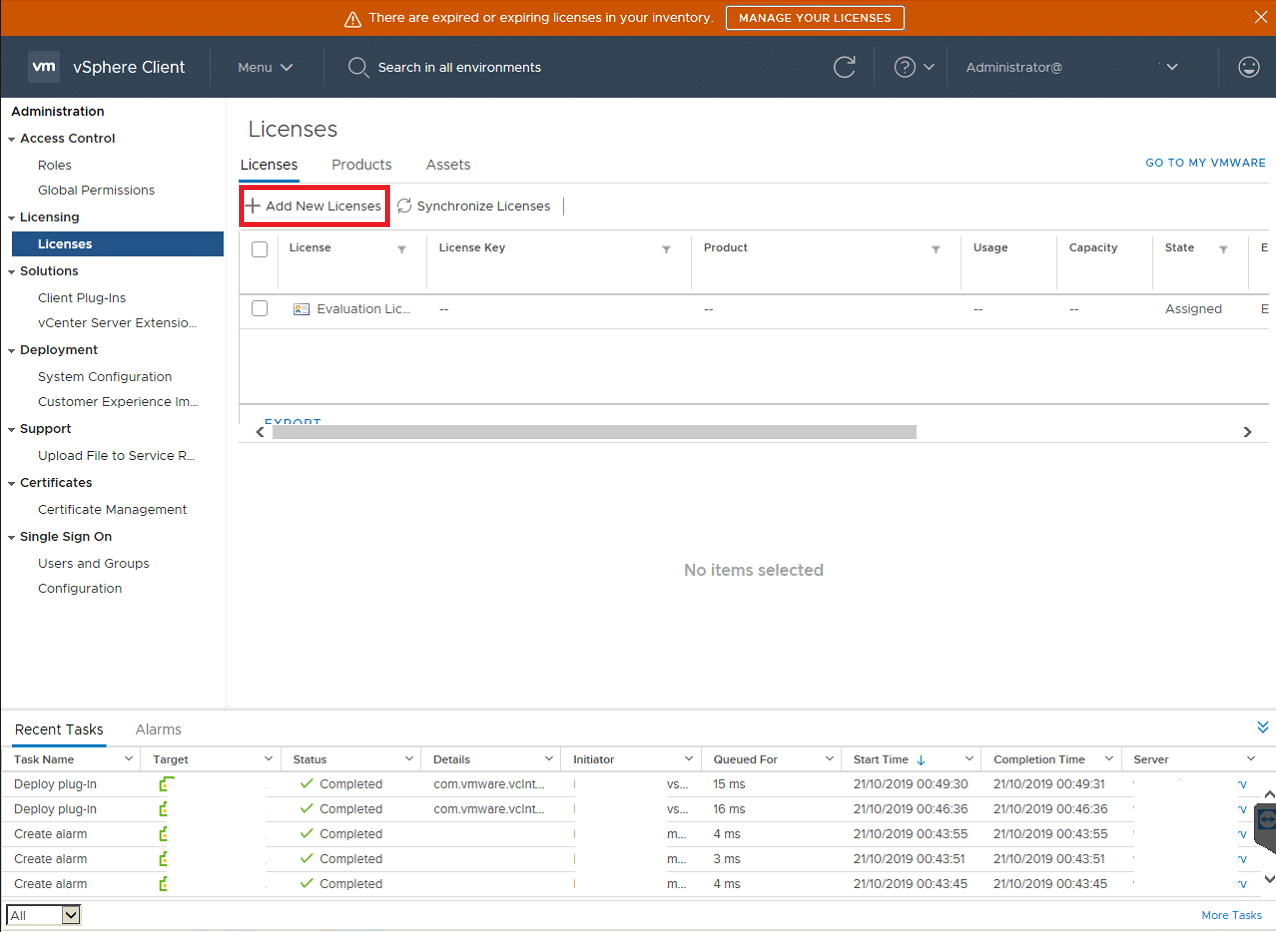Filter the License column
Image resolution: width=1276 pixels, height=932 pixels.
pyautogui.click(x=402, y=250)
